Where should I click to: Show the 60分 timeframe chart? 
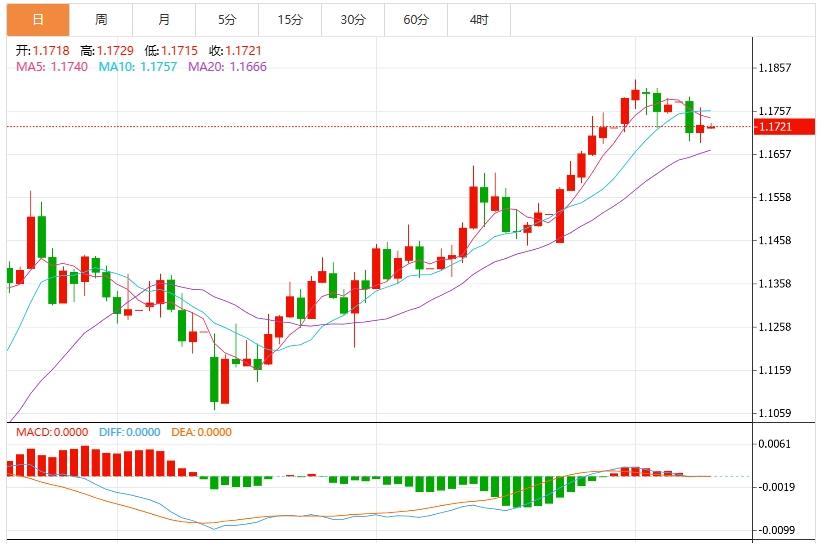point(415,19)
